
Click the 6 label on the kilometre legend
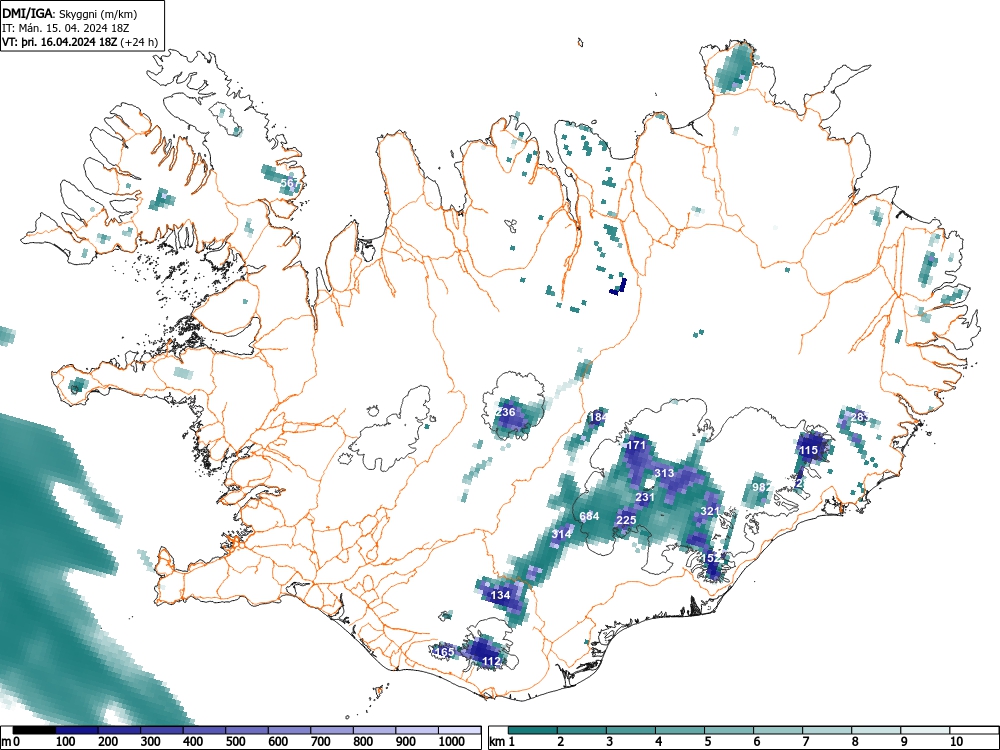tap(756, 742)
